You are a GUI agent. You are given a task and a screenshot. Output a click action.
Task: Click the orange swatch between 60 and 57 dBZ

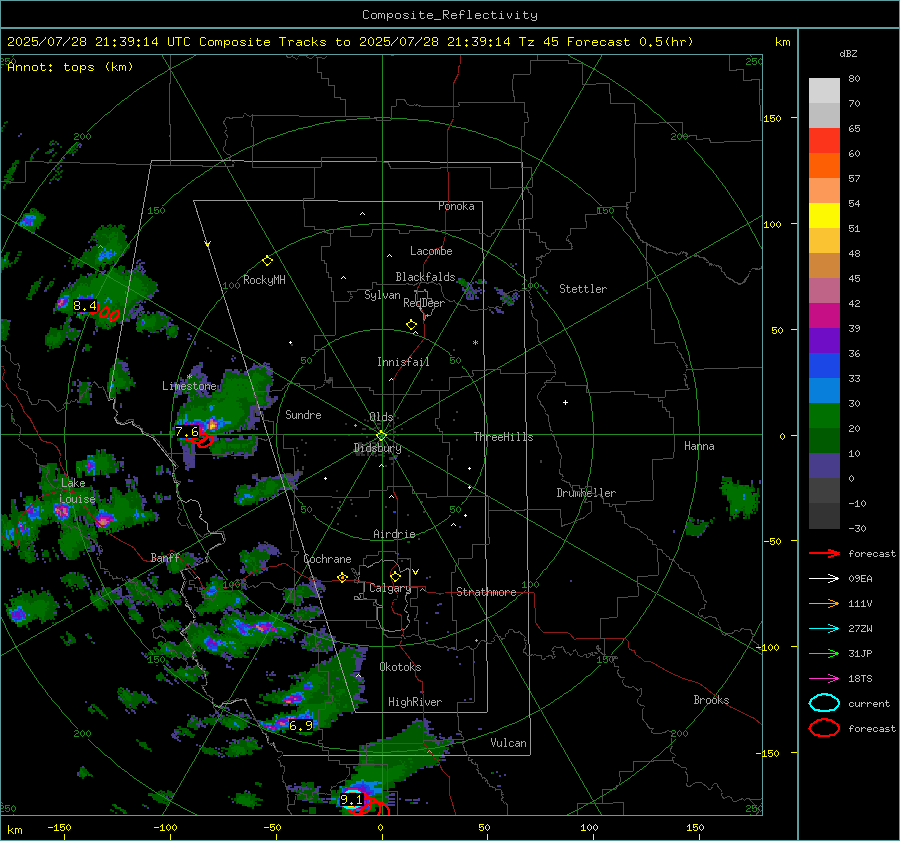coord(824,166)
